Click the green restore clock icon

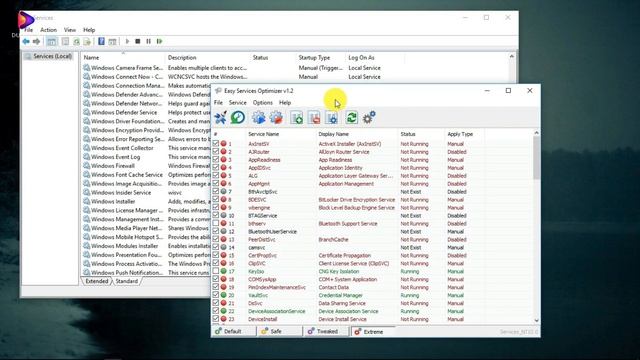point(238,118)
